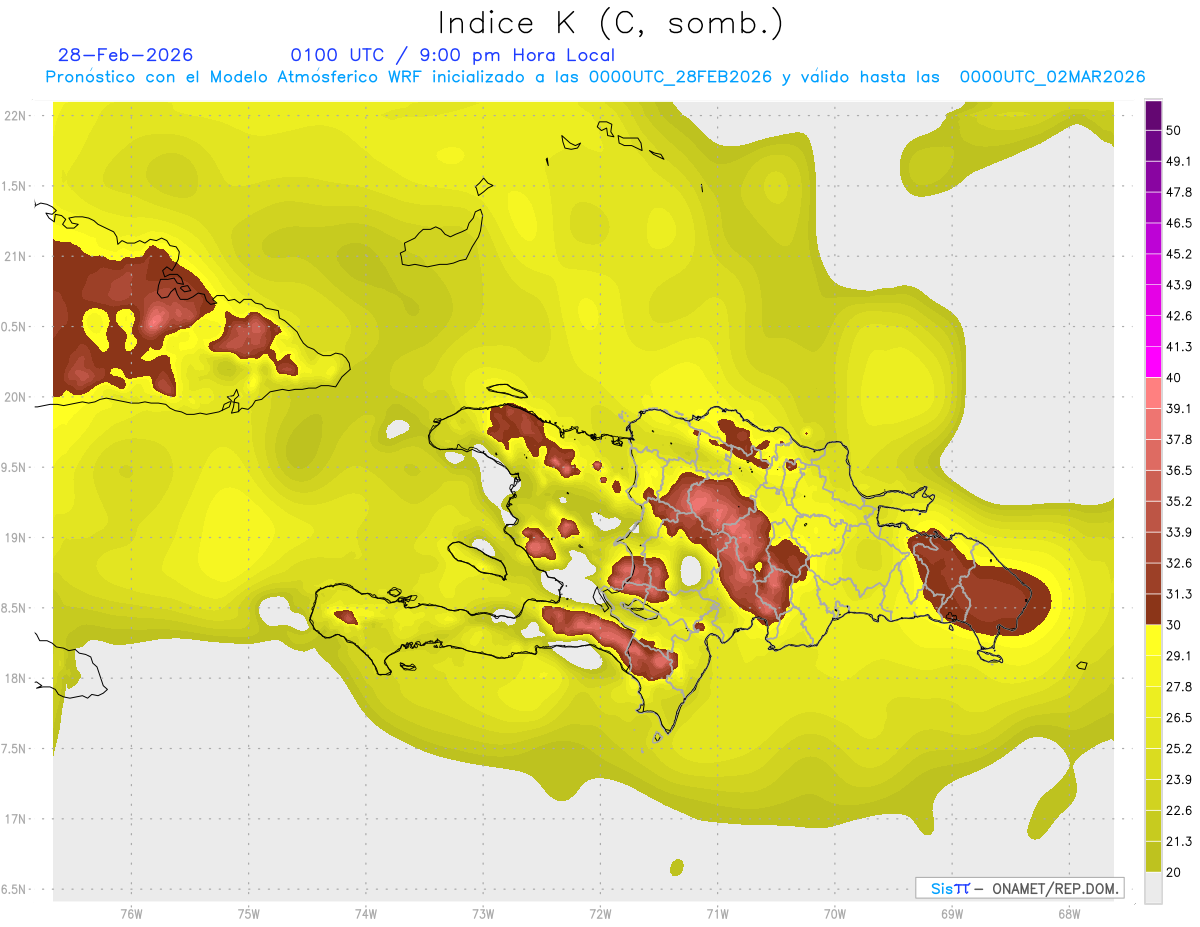Click the colorbar label '40'
The width and height of the screenshot is (1200, 927).
click(1174, 378)
